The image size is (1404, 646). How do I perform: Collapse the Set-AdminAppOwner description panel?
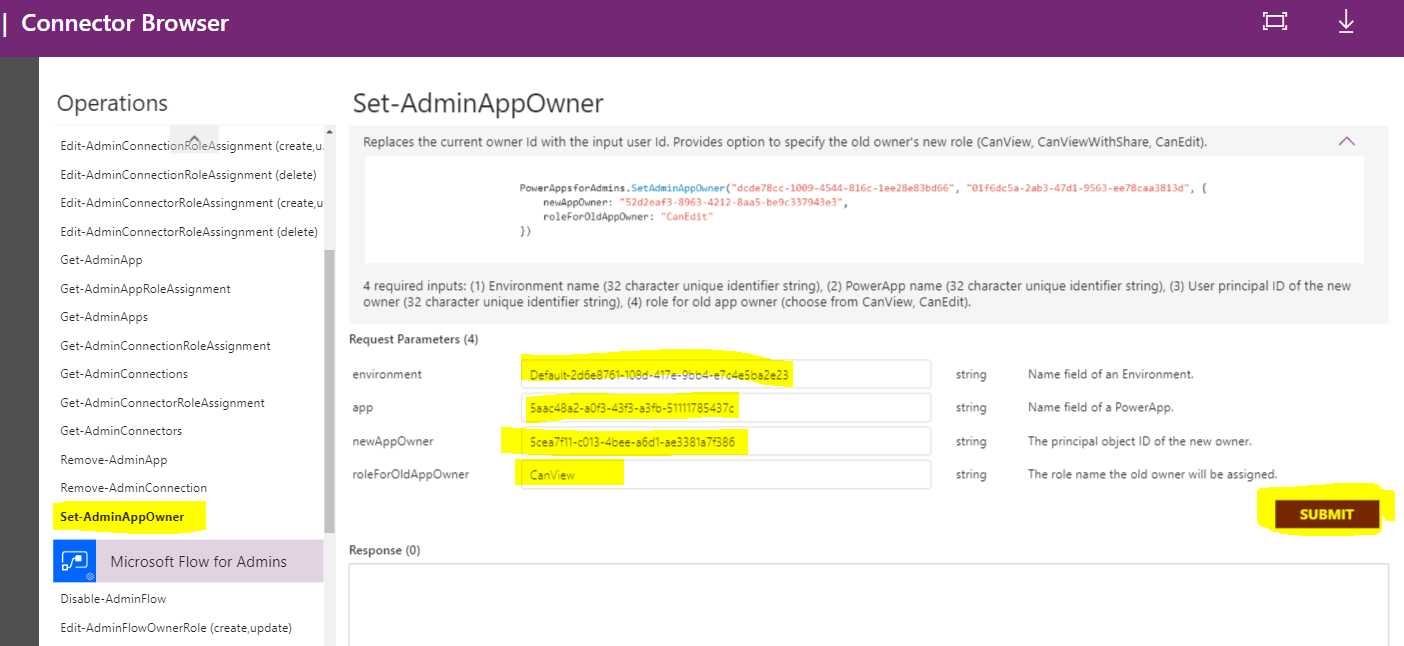[x=1347, y=142]
